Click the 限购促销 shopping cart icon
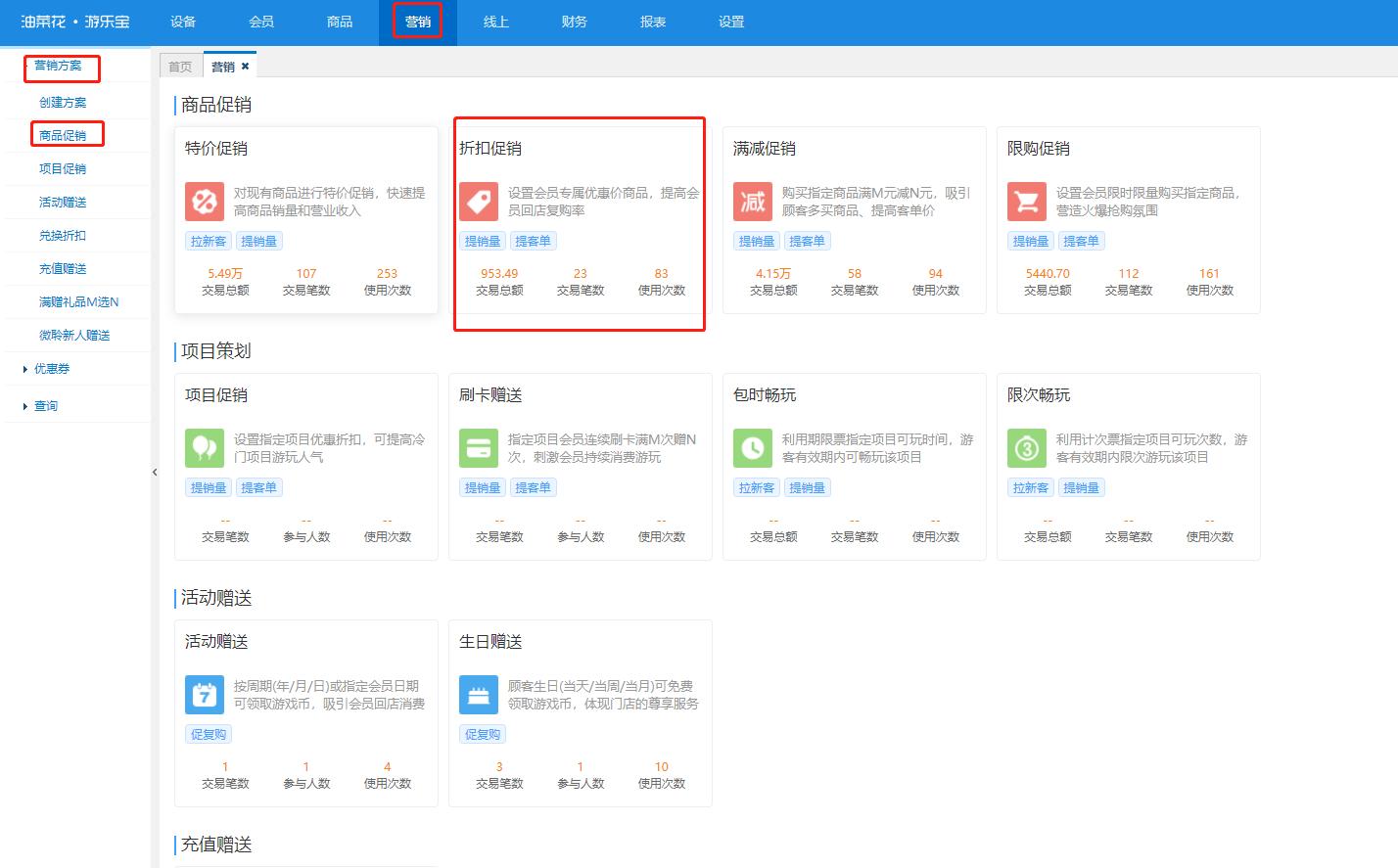Screen dimensions: 1398x868 [x=1027, y=202]
